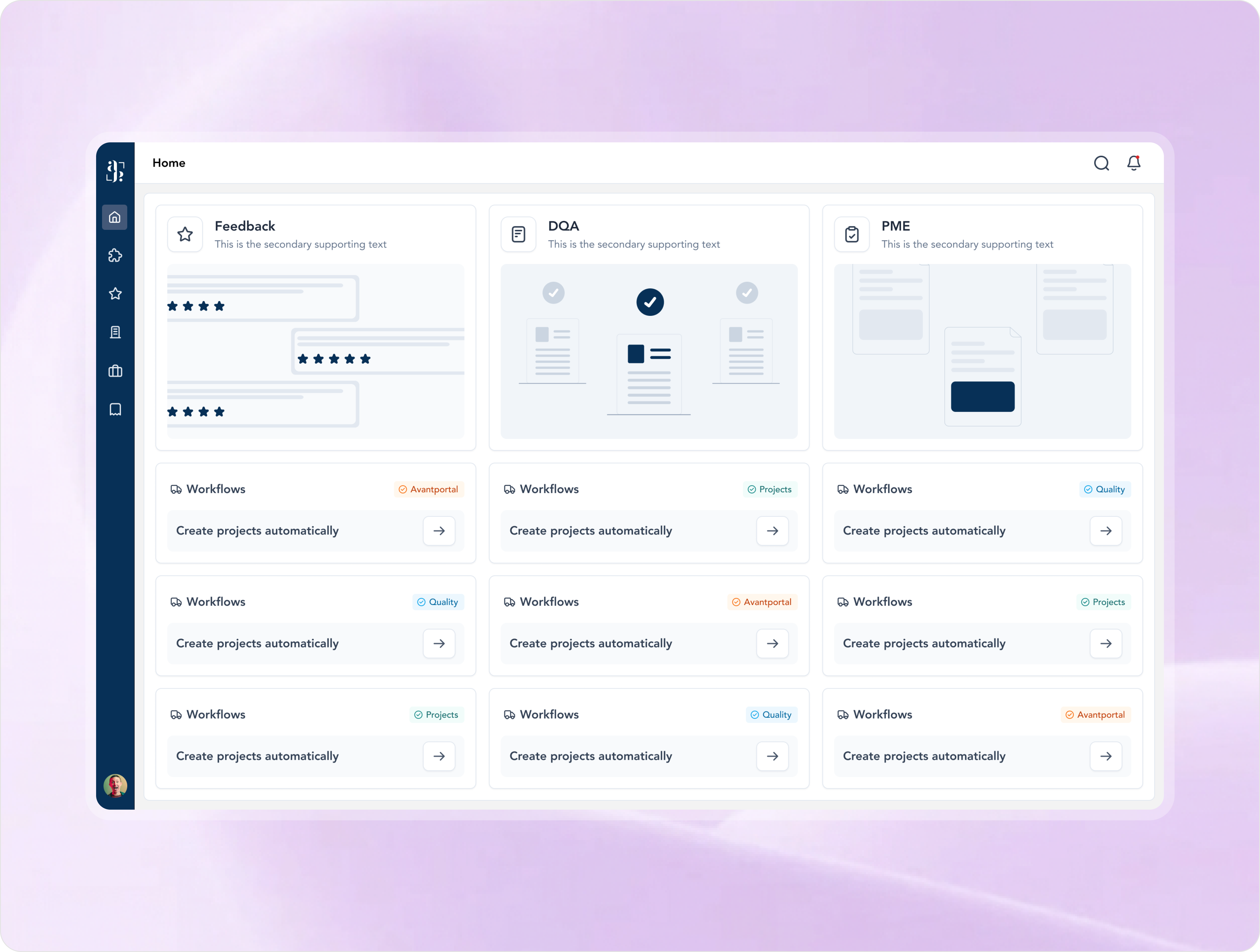Open the document list sidebar icon
The width and height of the screenshot is (1260, 952).
click(x=115, y=332)
